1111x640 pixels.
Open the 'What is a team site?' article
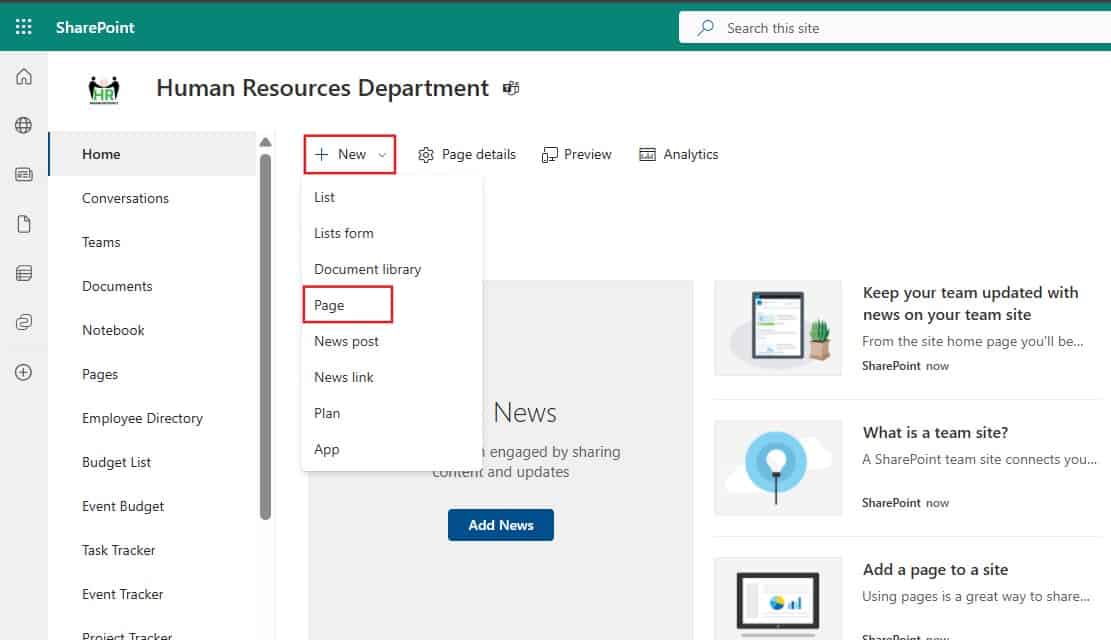935,432
